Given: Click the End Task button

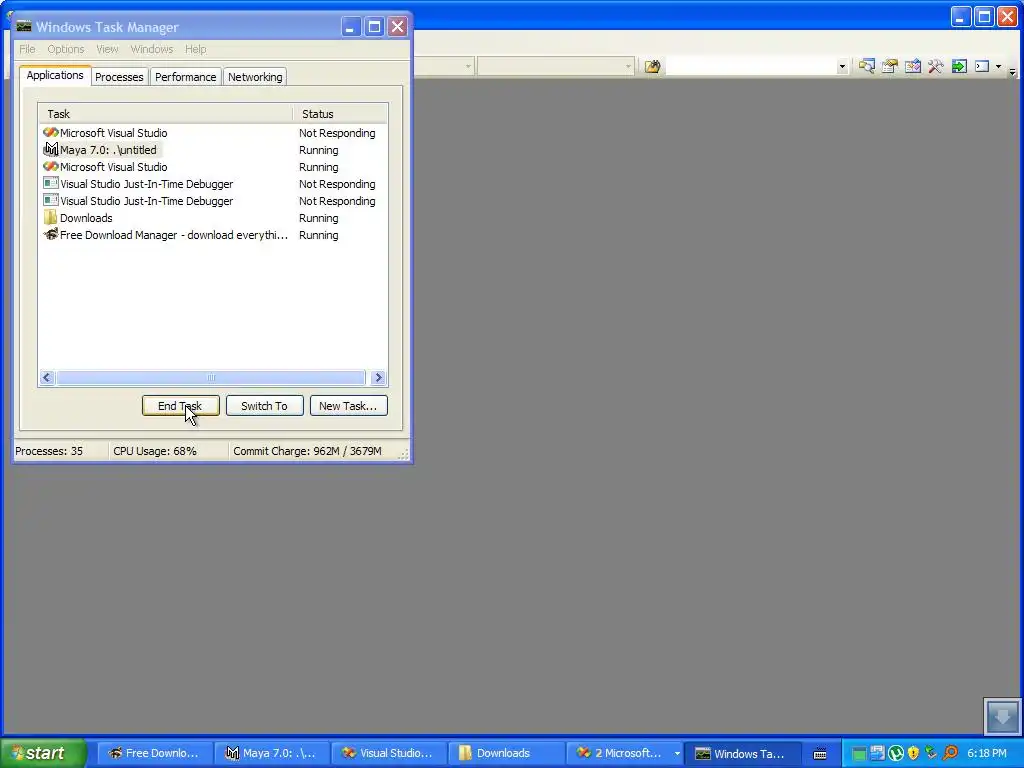Looking at the screenshot, I should pyautogui.click(x=180, y=406).
